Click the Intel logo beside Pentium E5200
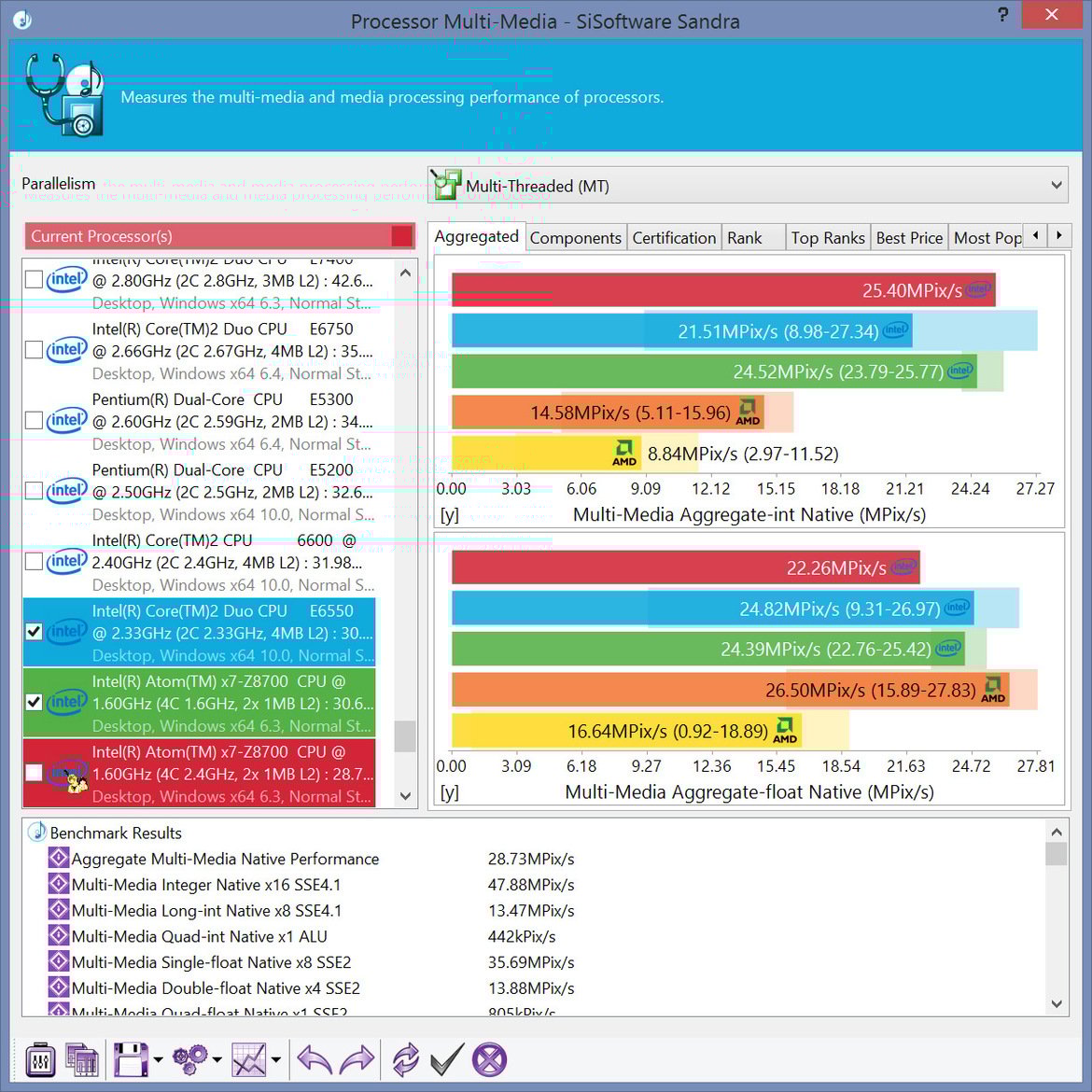This screenshot has height=1092, width=1092. (67, 490)
